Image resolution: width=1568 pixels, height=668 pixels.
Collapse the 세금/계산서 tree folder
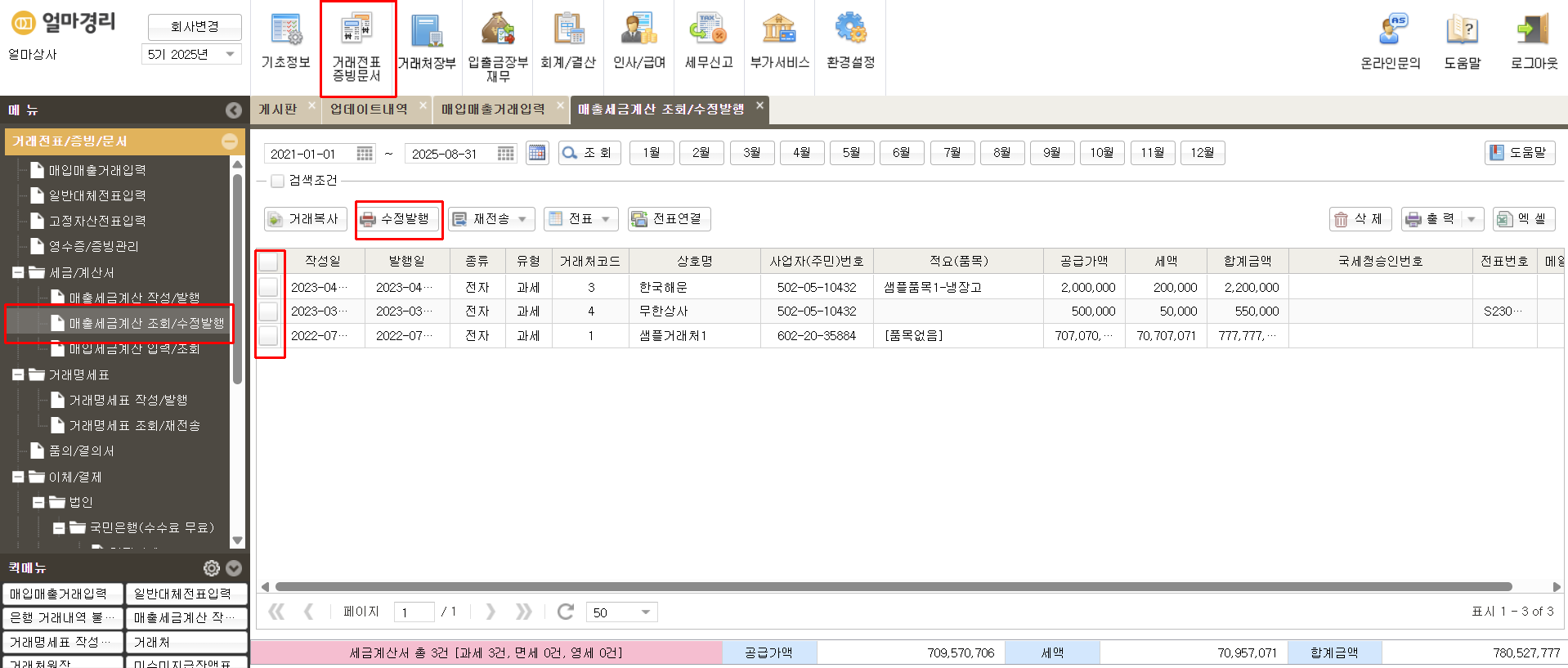click(17, 272)
